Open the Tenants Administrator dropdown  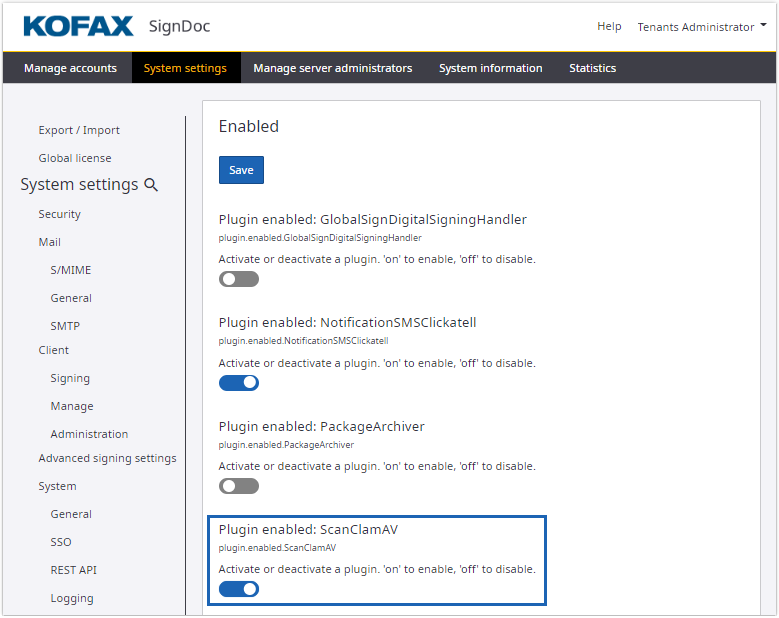tap(702, 27)
